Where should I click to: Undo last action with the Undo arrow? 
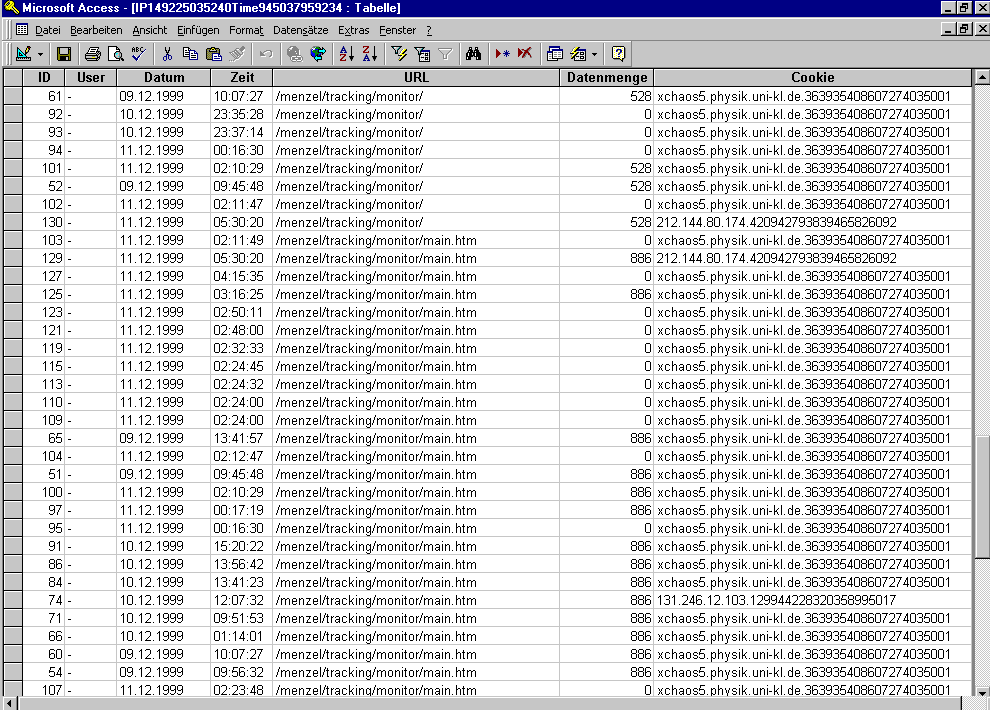(x=266, y=54)
